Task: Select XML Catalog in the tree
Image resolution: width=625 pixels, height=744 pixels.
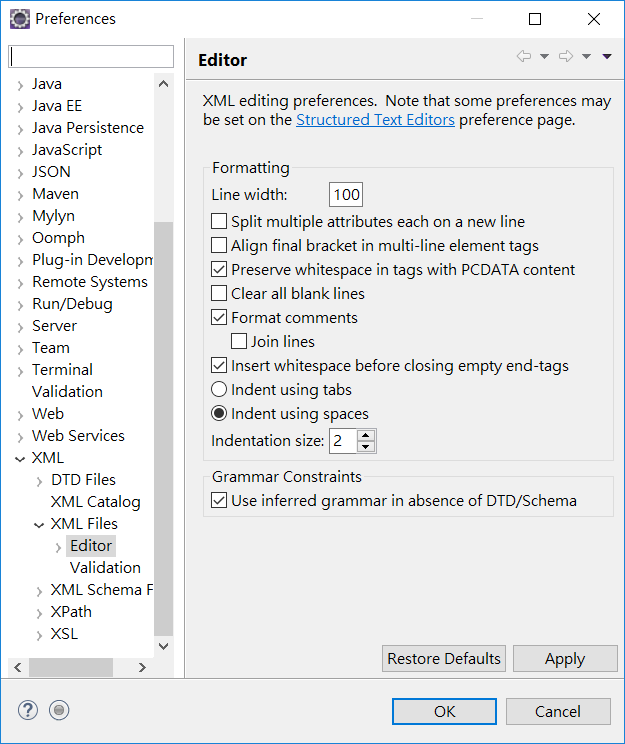Action: tap(95, 502)
